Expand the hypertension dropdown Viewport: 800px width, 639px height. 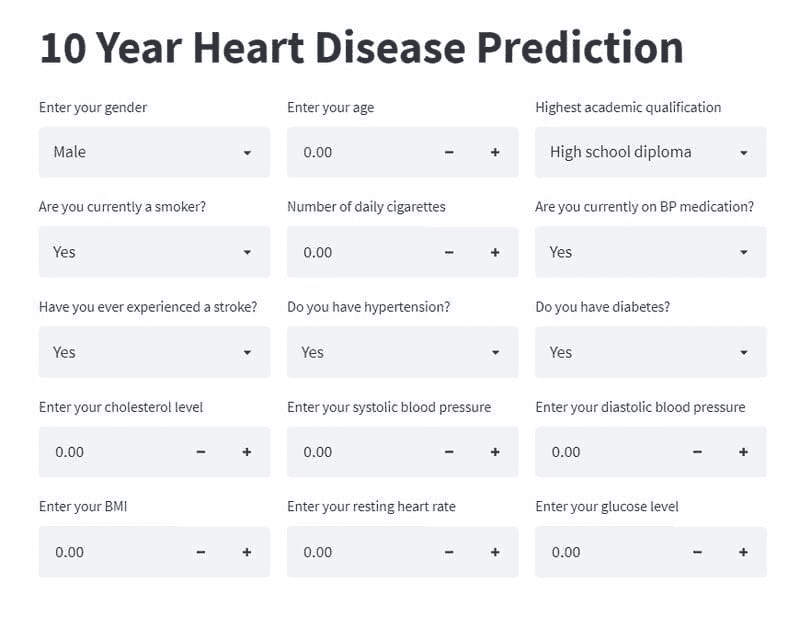402,352
